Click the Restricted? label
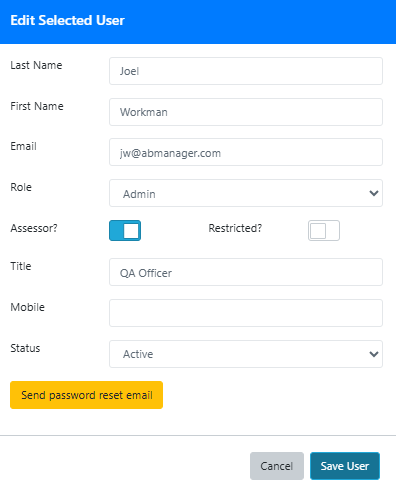Viewport: 396px width, 491px height. tap(235, 228)
